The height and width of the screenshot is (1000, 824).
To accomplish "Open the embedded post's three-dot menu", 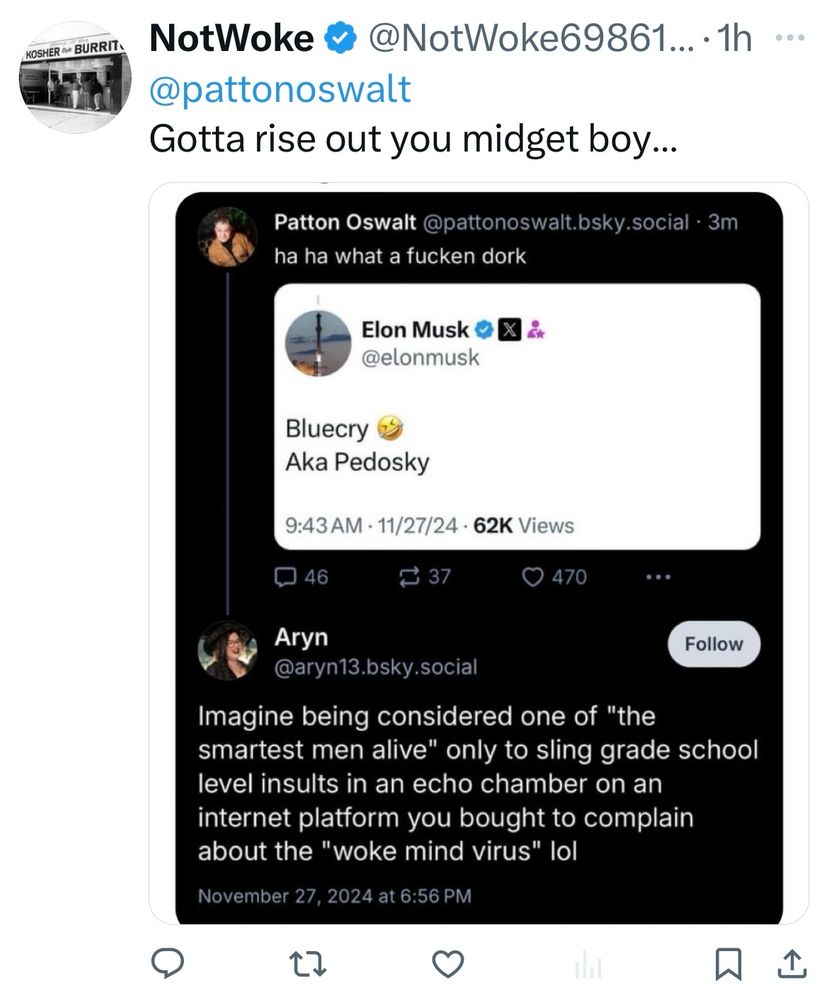I will (x=658, y=577).
